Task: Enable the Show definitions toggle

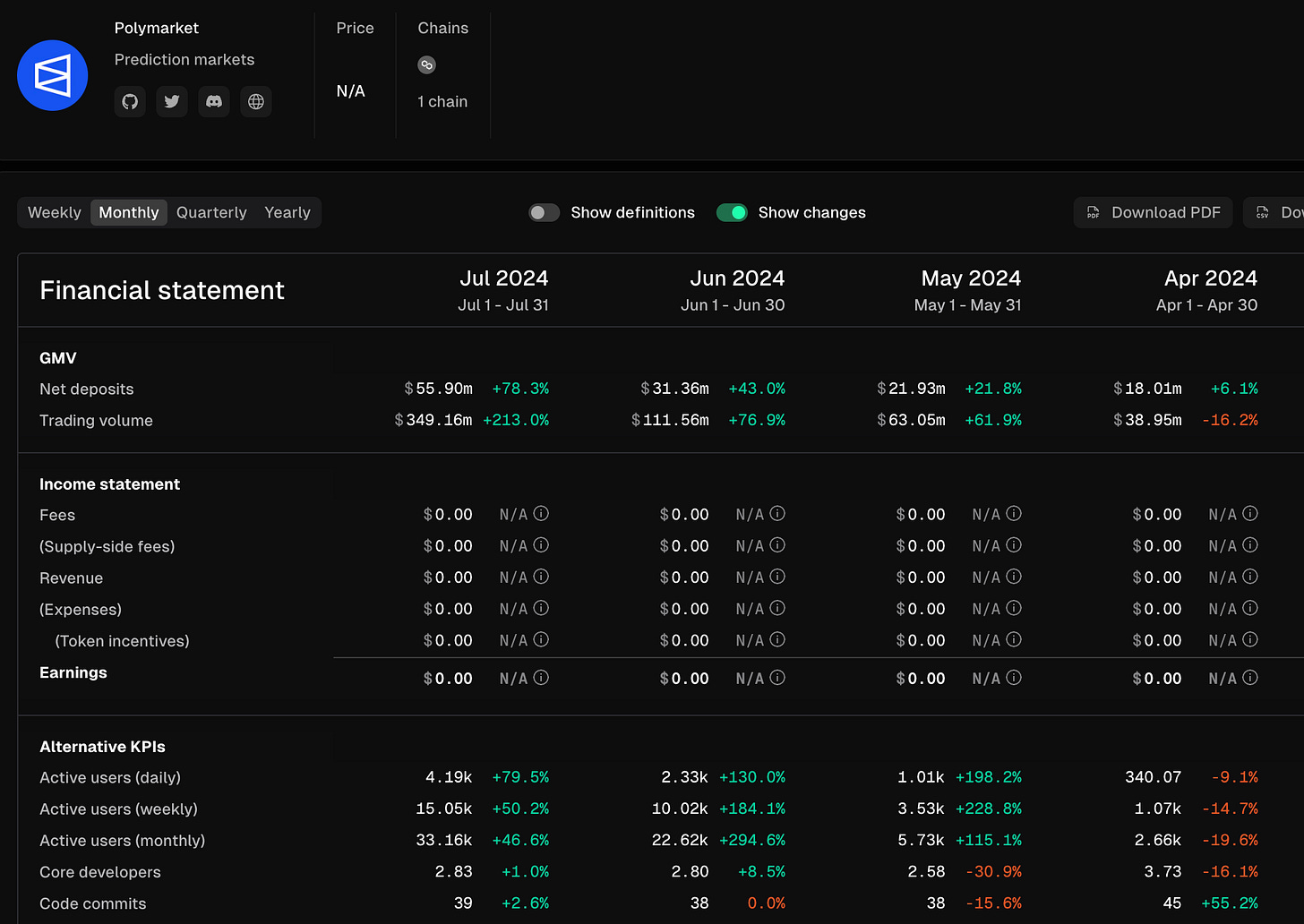Action: coord(544,212)
